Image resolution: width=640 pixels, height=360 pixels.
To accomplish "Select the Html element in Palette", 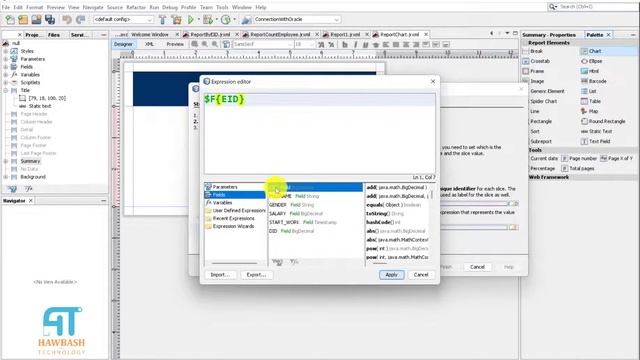I will click(x=590, y=71).
